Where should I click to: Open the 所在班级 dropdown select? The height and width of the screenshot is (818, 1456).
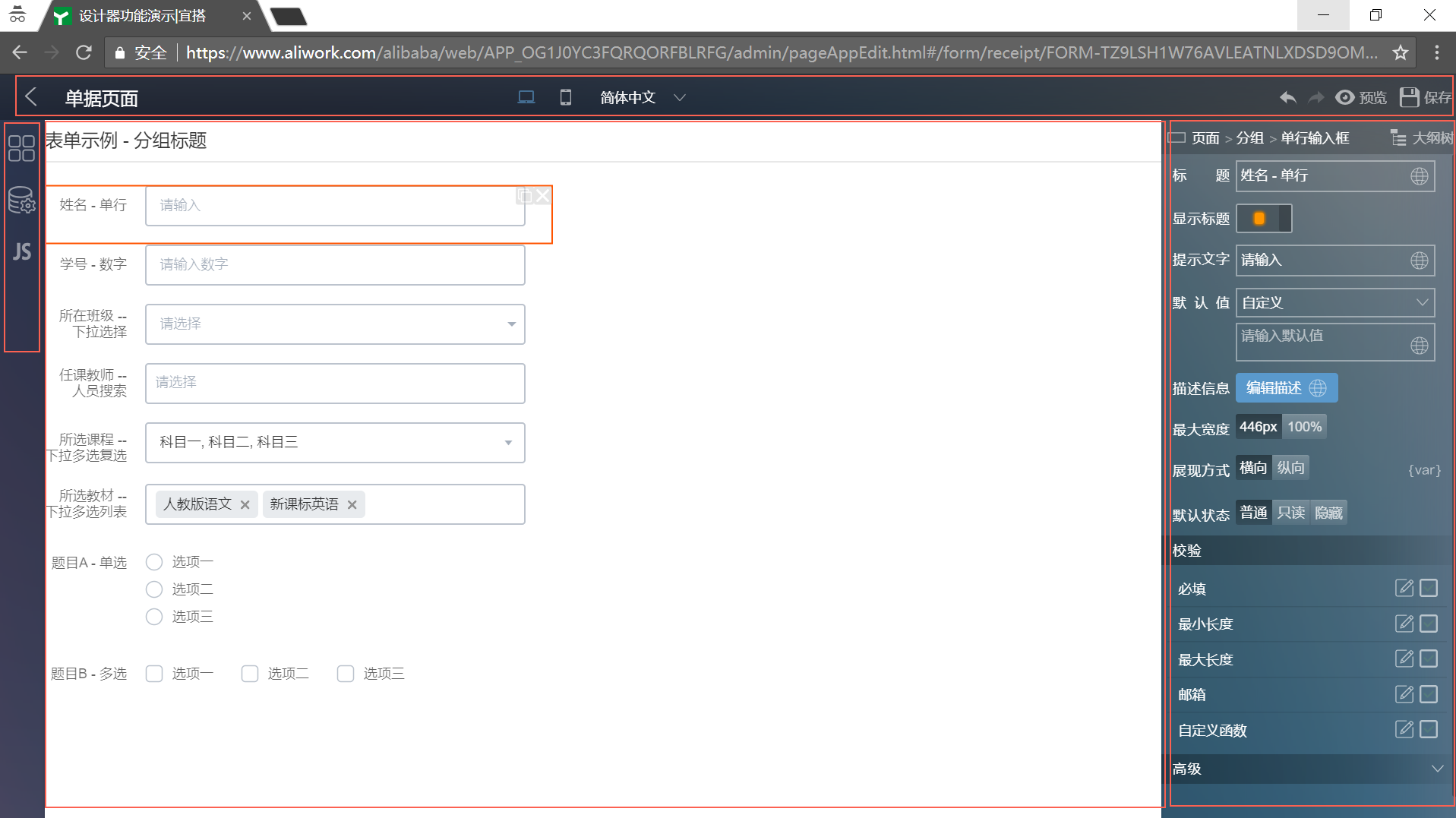[x=335, y=324]
